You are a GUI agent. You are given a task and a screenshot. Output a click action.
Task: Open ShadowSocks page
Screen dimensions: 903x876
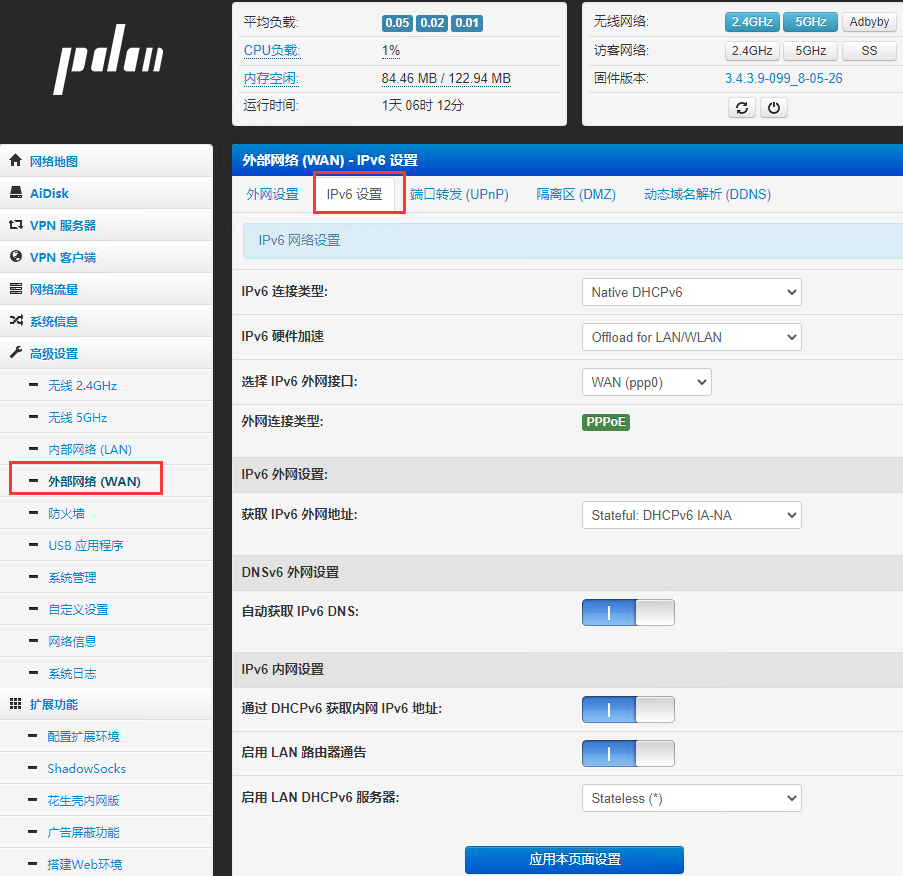coord(86,768)
